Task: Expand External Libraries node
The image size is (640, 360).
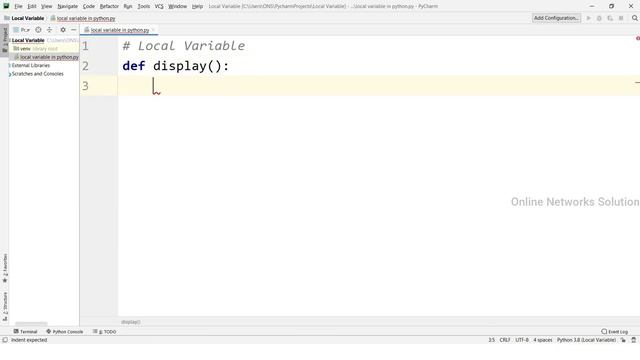Action: [x=10, y=65]
